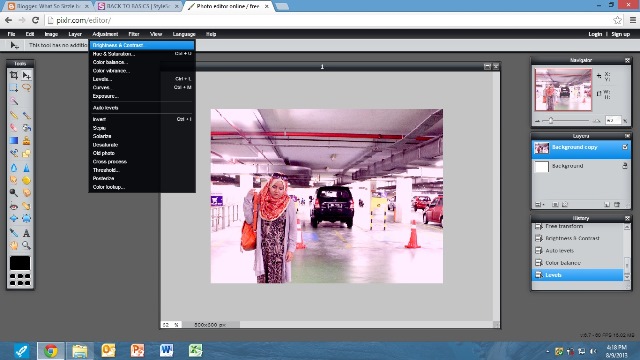Select the Hand pan tool
Image resolution: width=640 pixels, height=360 pixels.
[13, 245]
